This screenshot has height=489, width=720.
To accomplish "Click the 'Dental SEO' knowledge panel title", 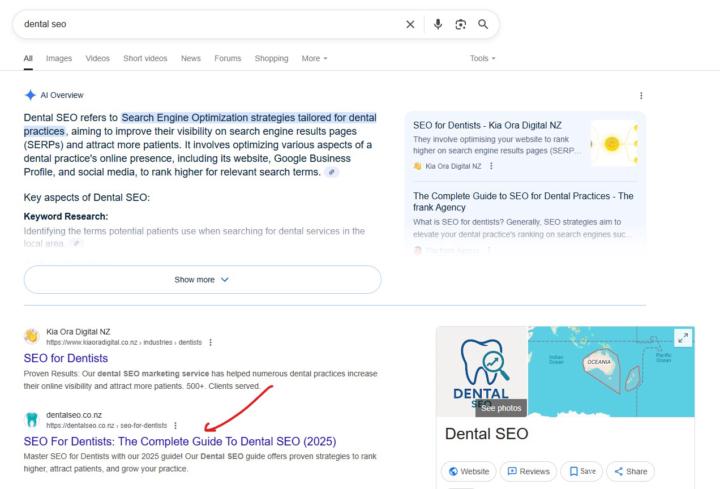I will pos(486,434).
